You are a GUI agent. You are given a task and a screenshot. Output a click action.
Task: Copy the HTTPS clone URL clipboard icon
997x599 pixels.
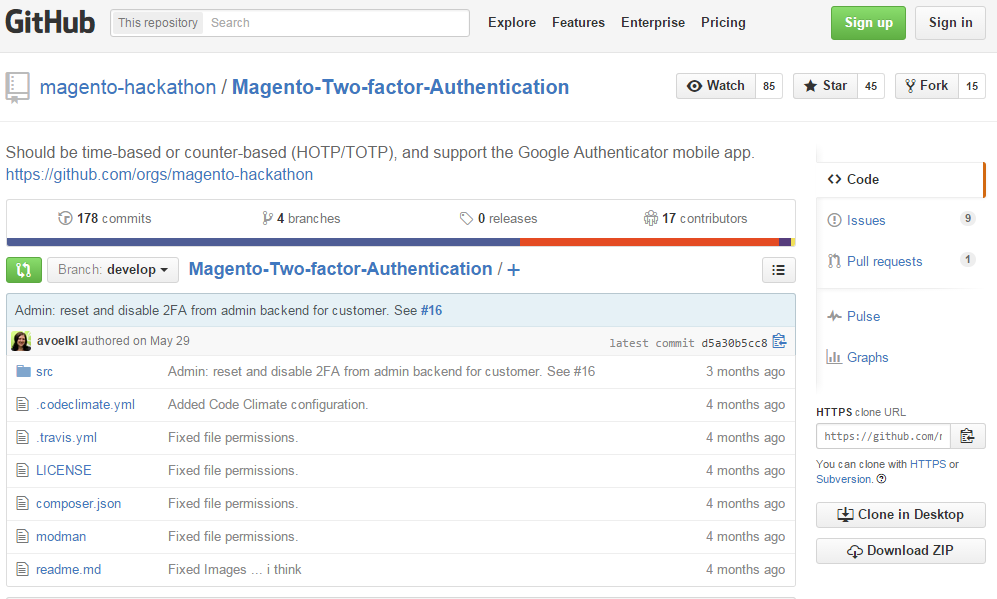click(x=967, y=436)
